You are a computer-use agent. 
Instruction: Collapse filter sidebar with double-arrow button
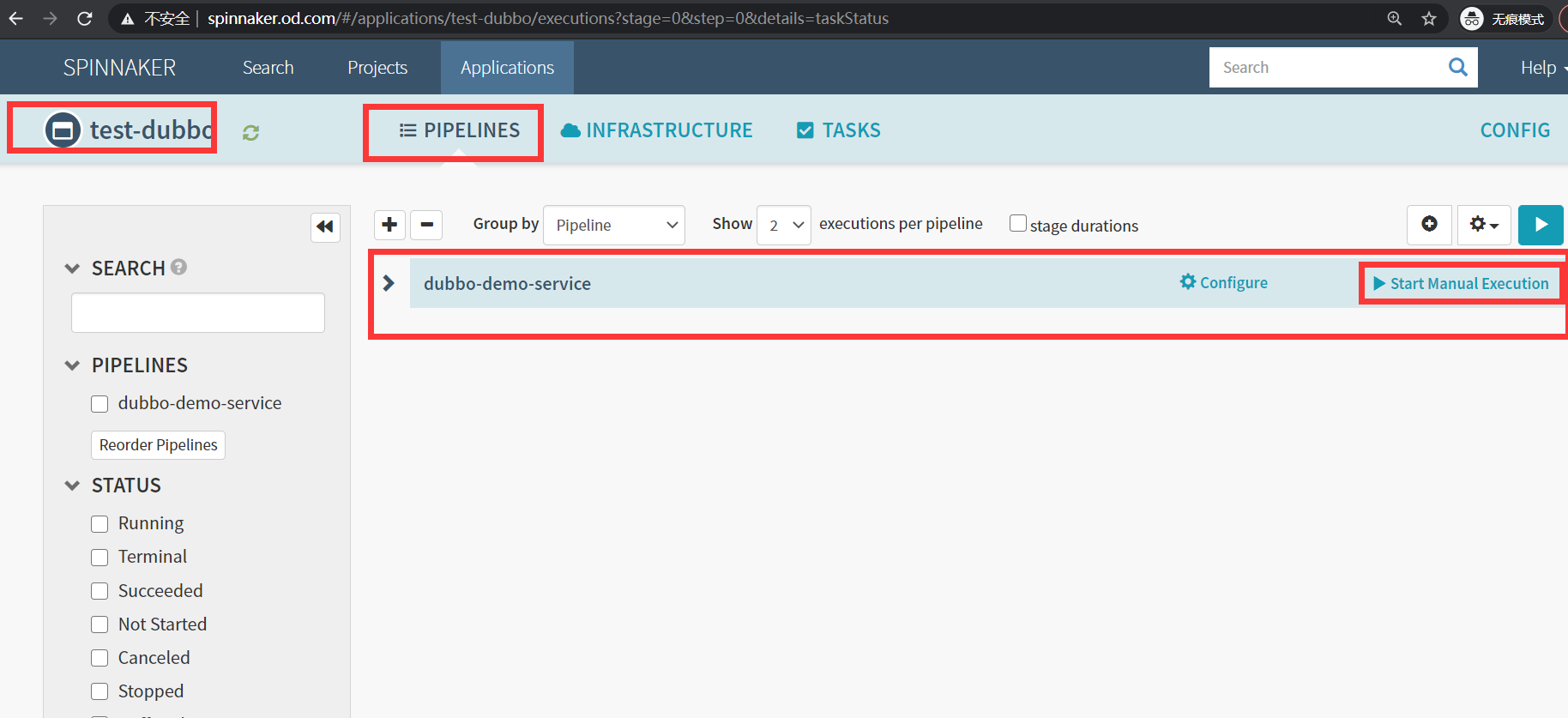[325, 226]
